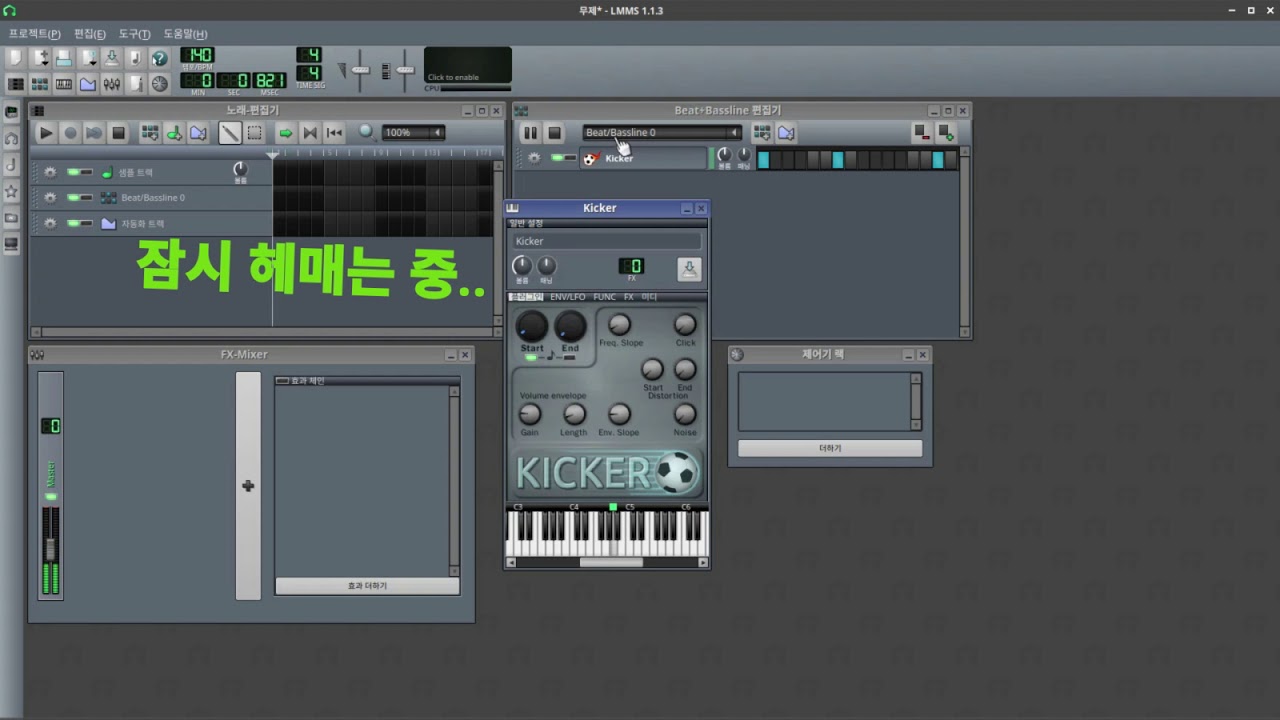Mute the 샘플 트랙 track
The image size is (1280, 720).
[x=73, y=172]
